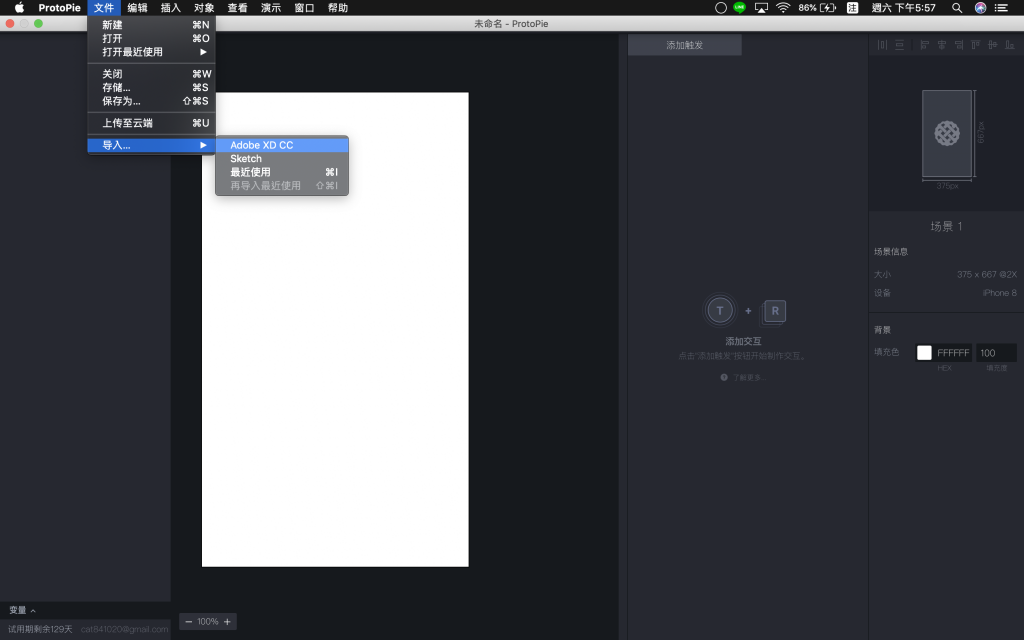Click the circle status icon in menu bar

tap(720, 8)
